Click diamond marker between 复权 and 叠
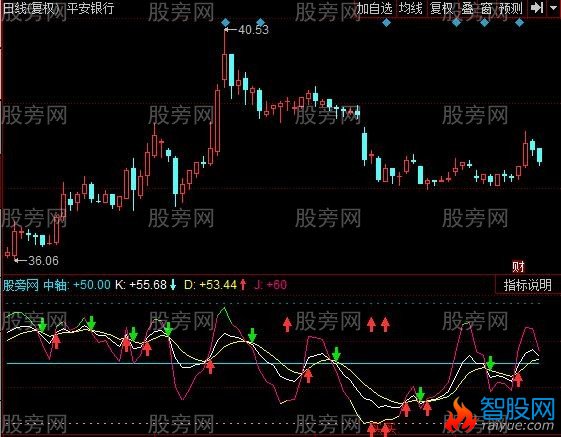 coord(457,23)
